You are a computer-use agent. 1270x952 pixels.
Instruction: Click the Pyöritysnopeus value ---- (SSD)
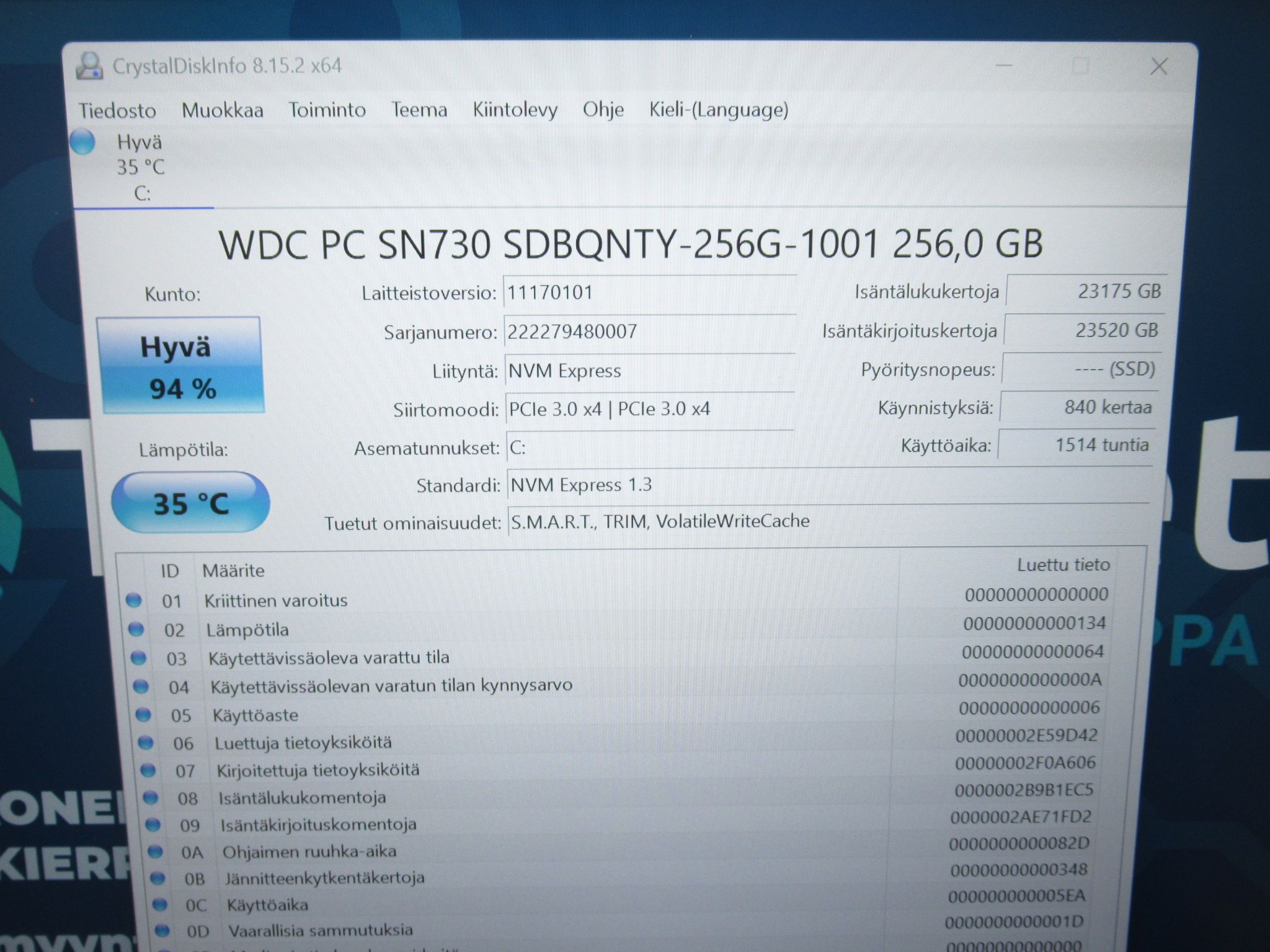pyautogui.click(x=1081, y=369)
